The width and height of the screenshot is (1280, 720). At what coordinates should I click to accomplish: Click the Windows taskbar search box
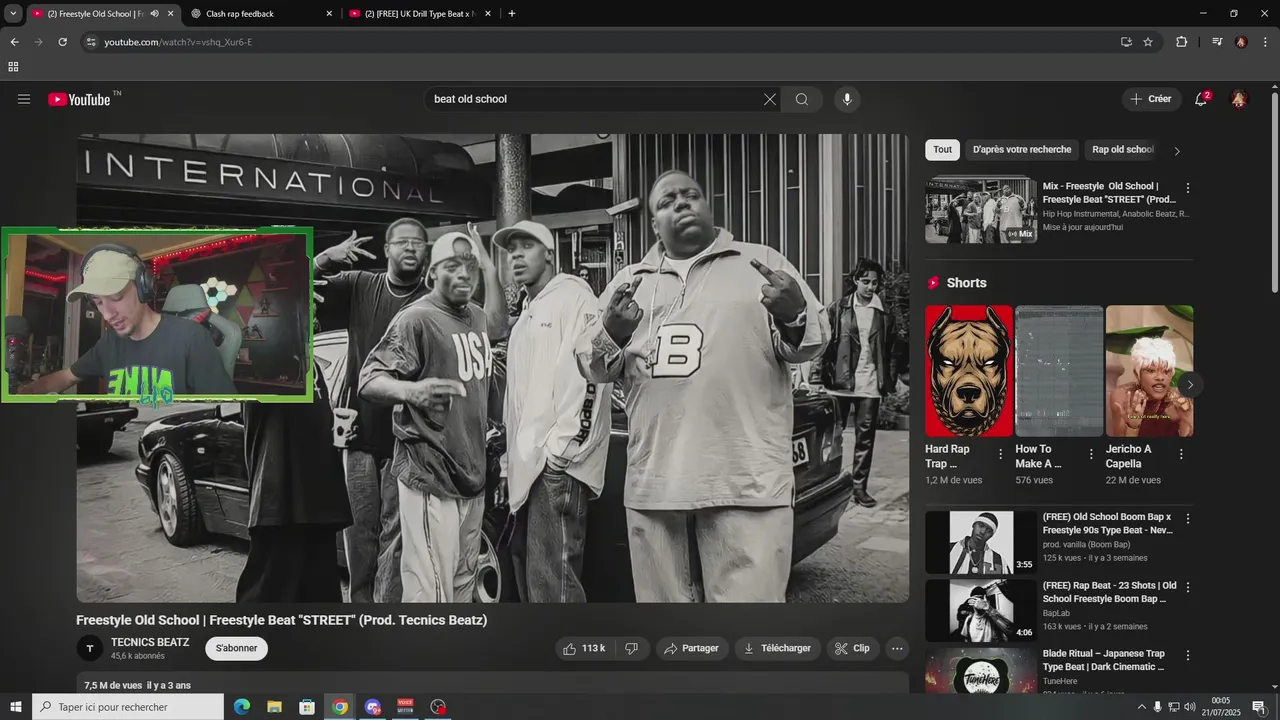(128, 707)
